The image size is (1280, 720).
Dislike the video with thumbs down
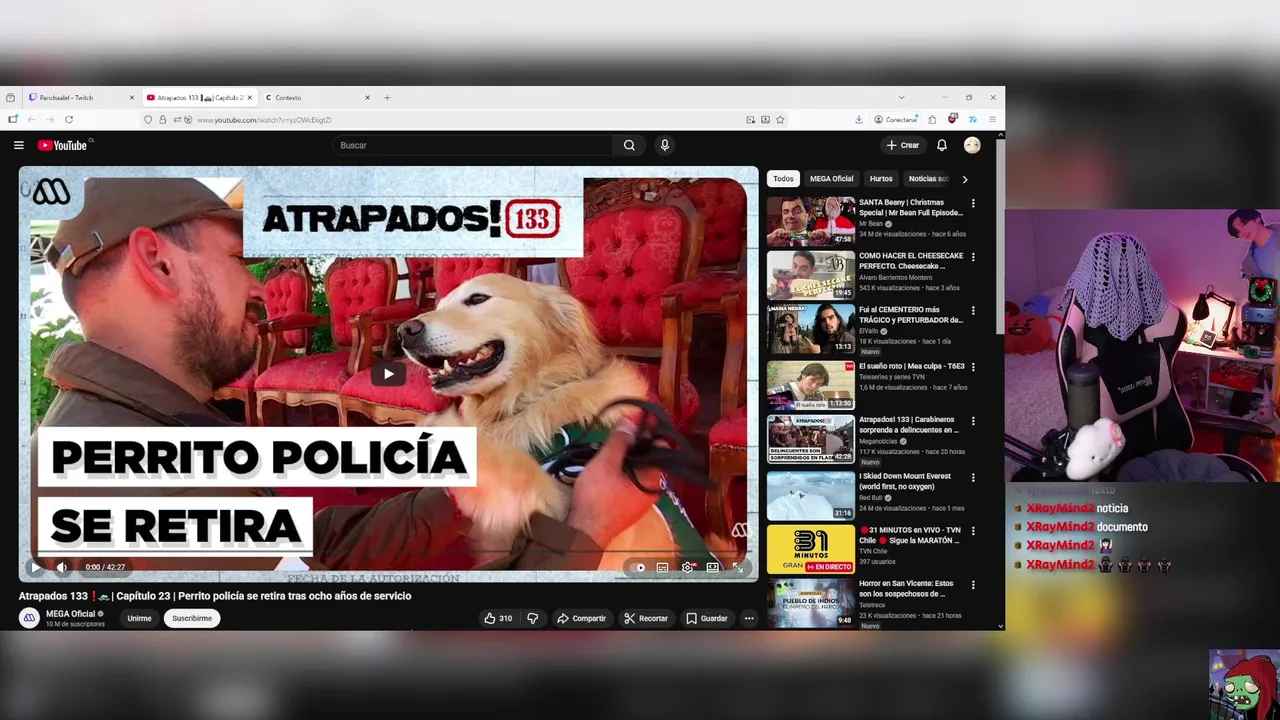532,618
